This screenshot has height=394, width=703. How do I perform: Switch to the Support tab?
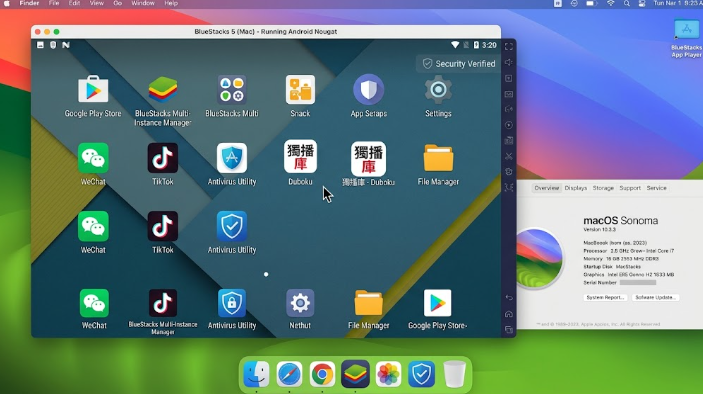pyautogui.click(x=630, y=188)
